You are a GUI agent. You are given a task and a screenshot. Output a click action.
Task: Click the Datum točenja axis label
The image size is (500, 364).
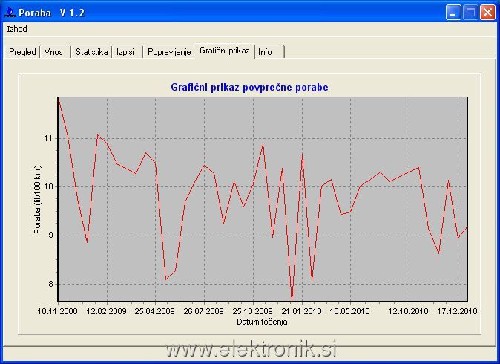(262, 322)
